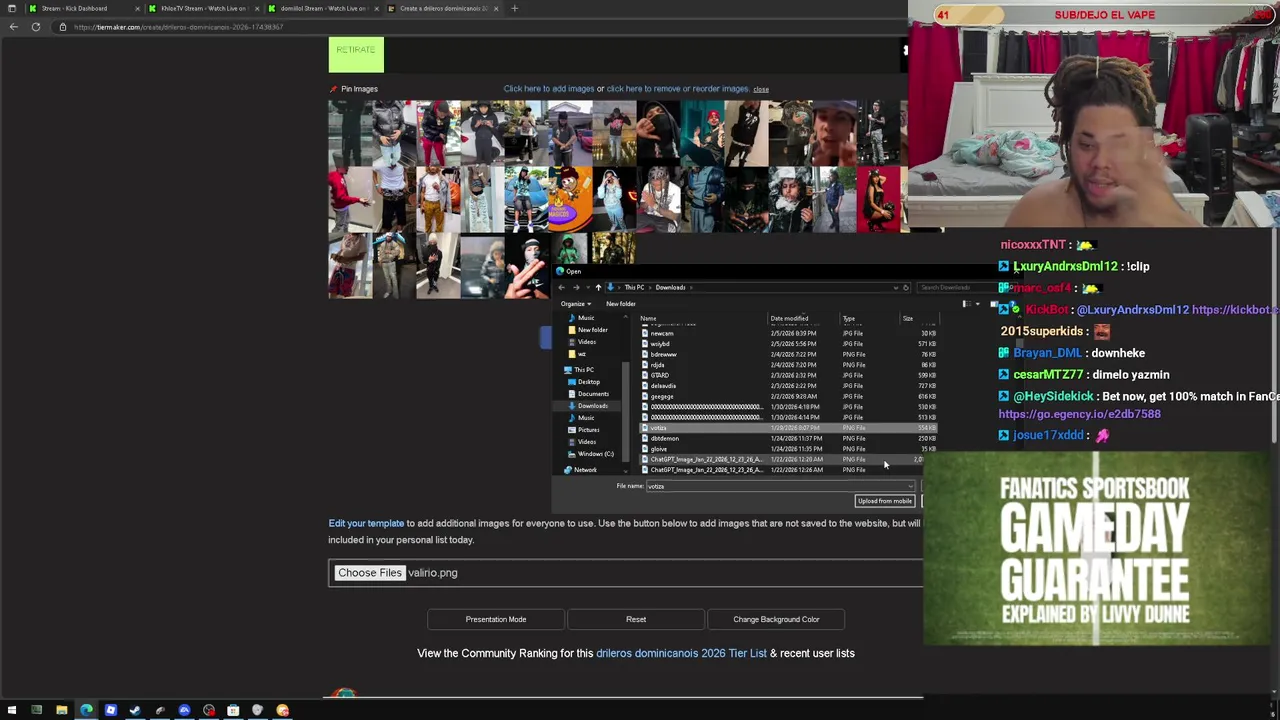Sort files by Name column

[x=648, y=318]
